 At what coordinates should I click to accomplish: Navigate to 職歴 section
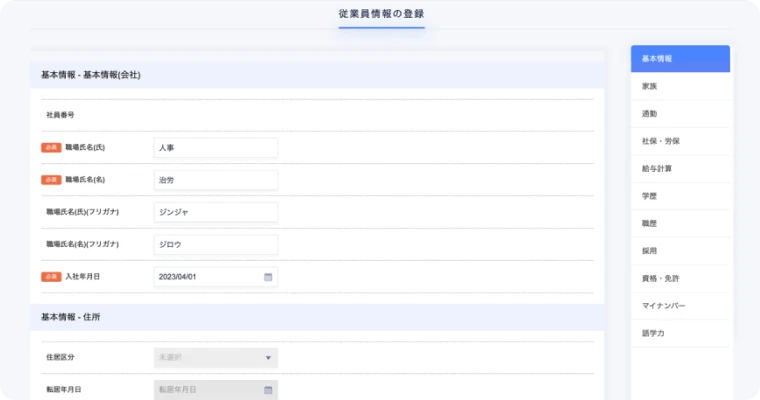tap(680, 223)
